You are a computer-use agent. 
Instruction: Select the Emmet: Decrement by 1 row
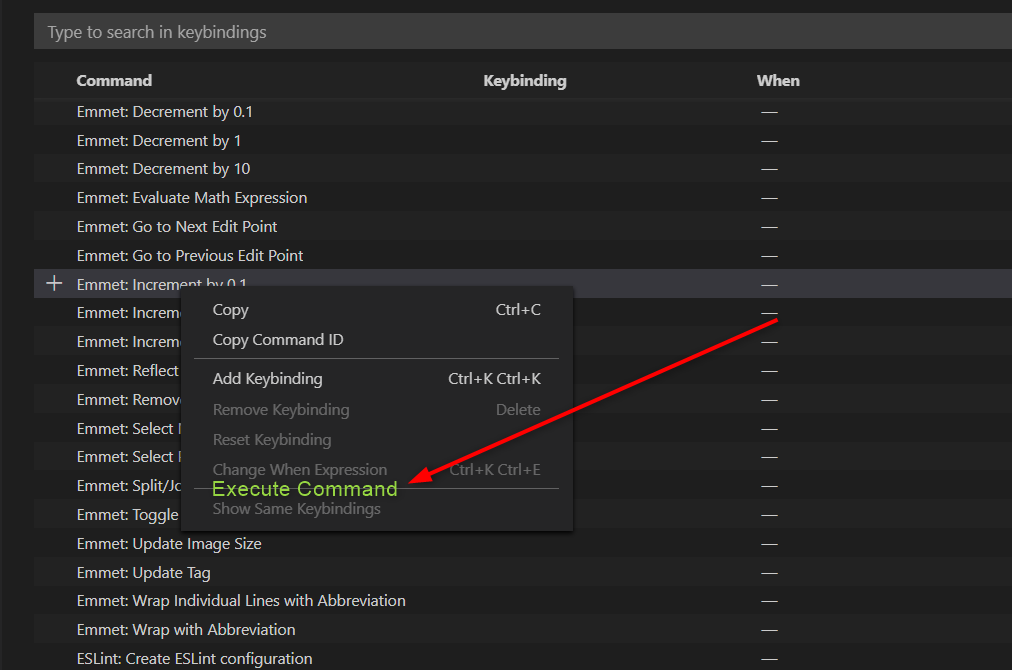[523, 140]
